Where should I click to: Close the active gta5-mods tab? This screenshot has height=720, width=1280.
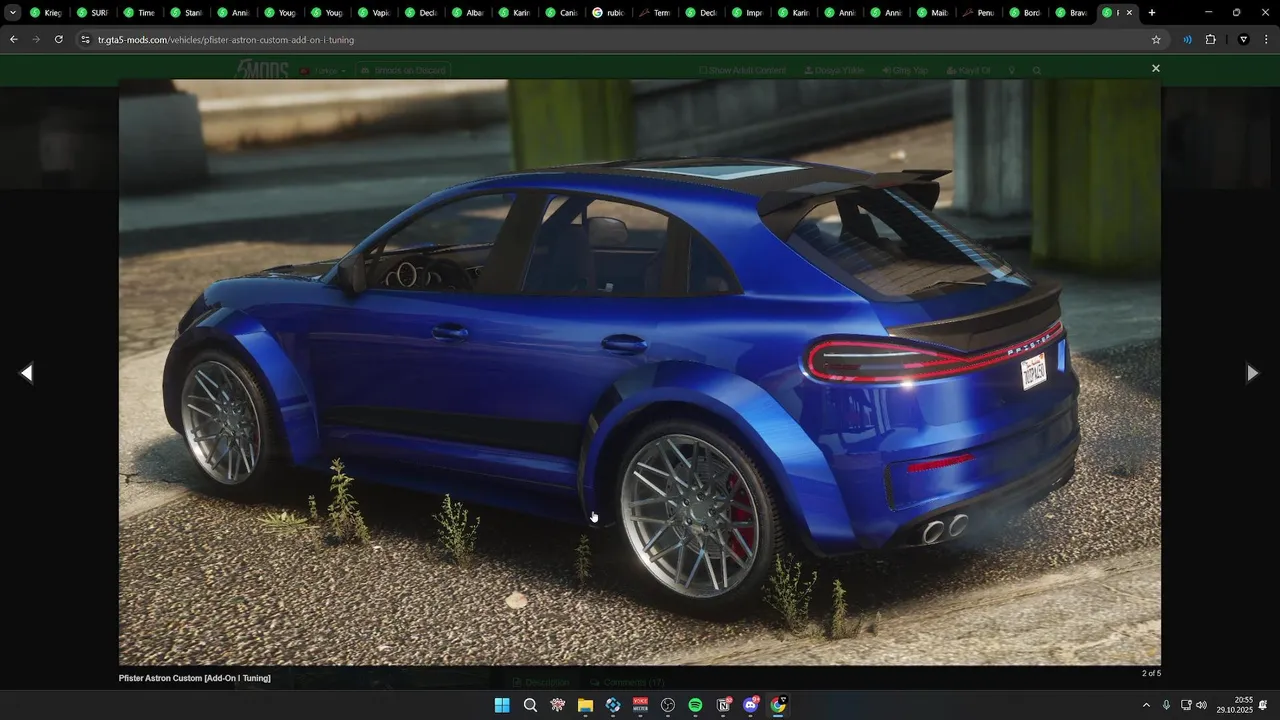pos(1130,13)
